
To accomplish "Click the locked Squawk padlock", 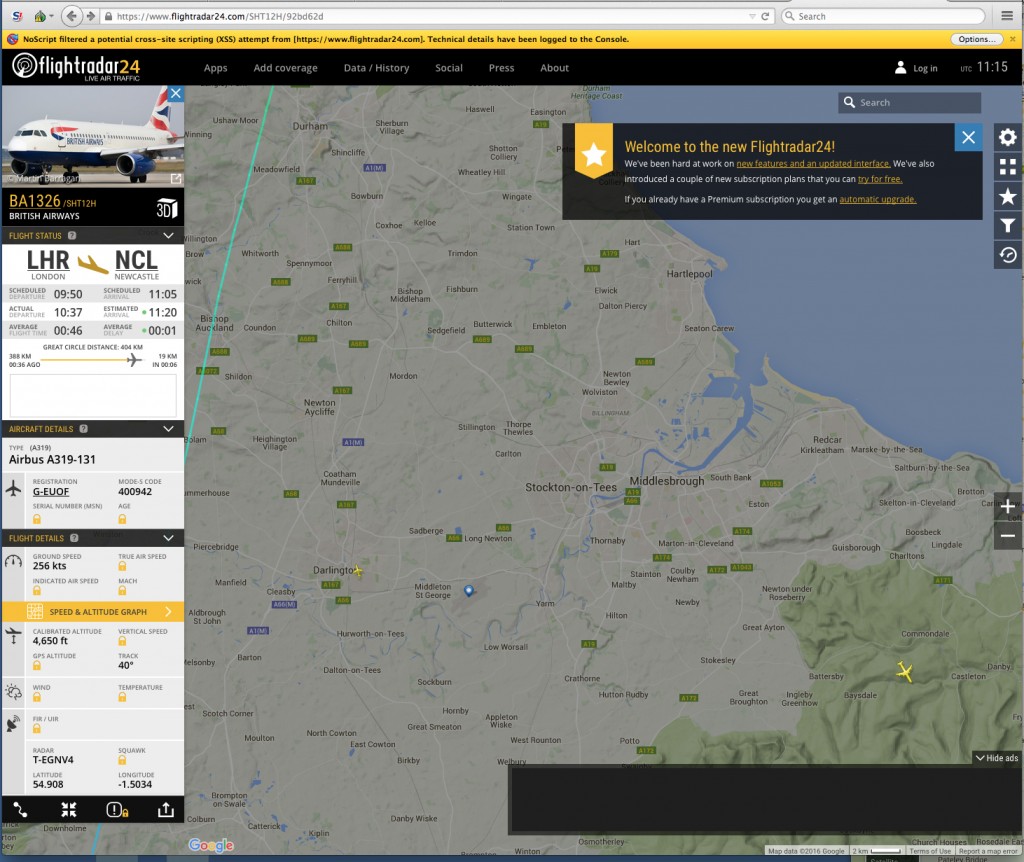I will pos(122,760).
